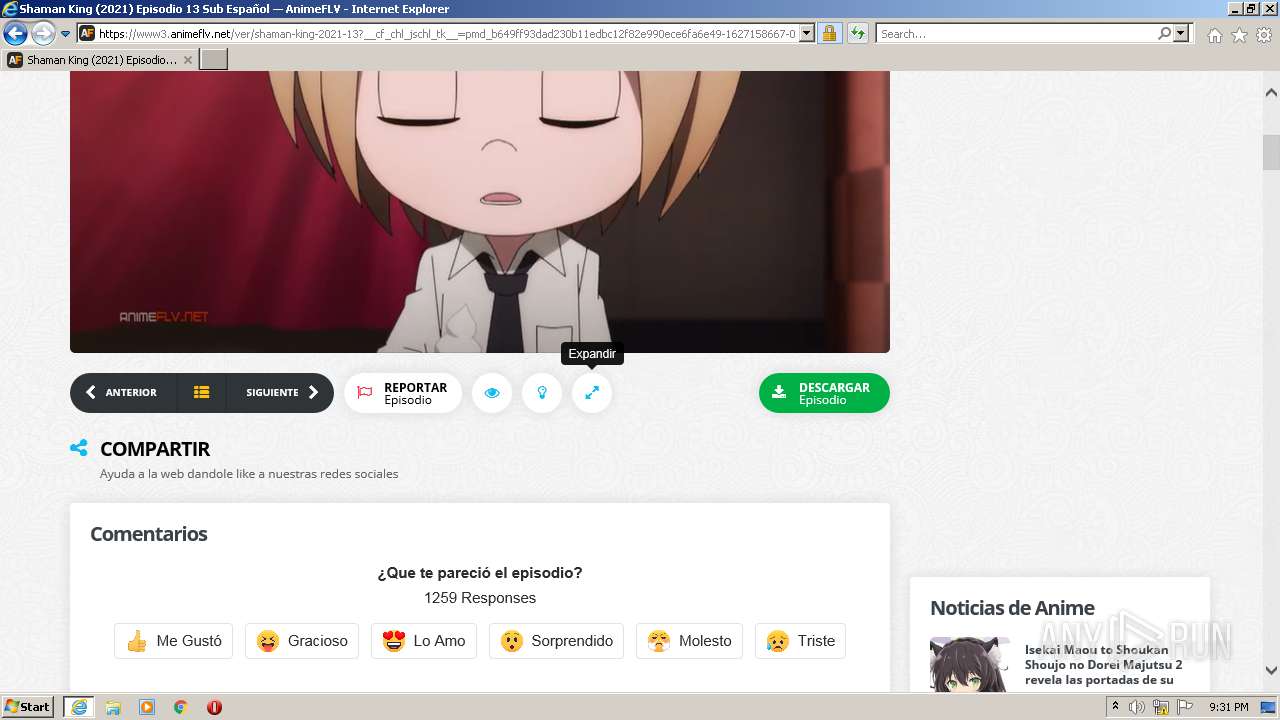Click the refresh page icon

pos(857,33)
